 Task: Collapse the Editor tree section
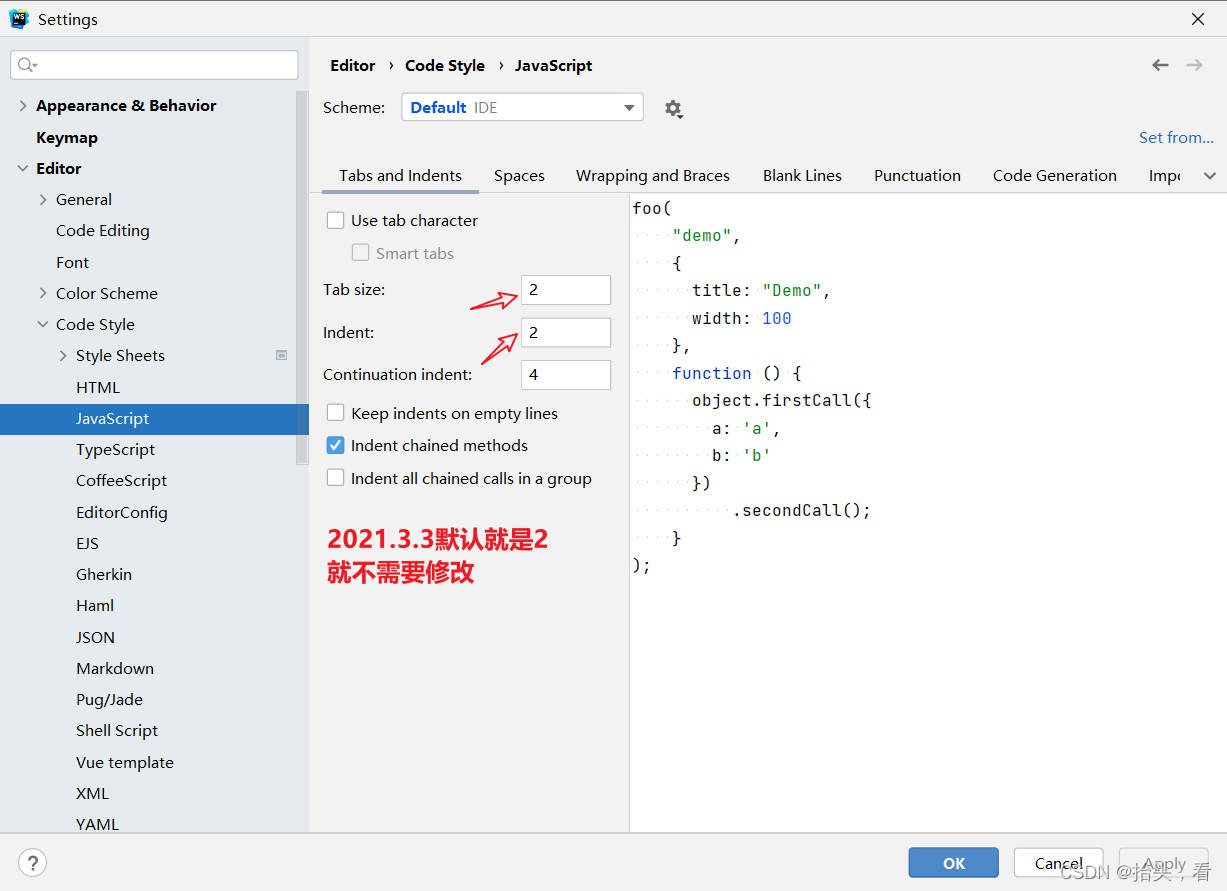[23, 168]
